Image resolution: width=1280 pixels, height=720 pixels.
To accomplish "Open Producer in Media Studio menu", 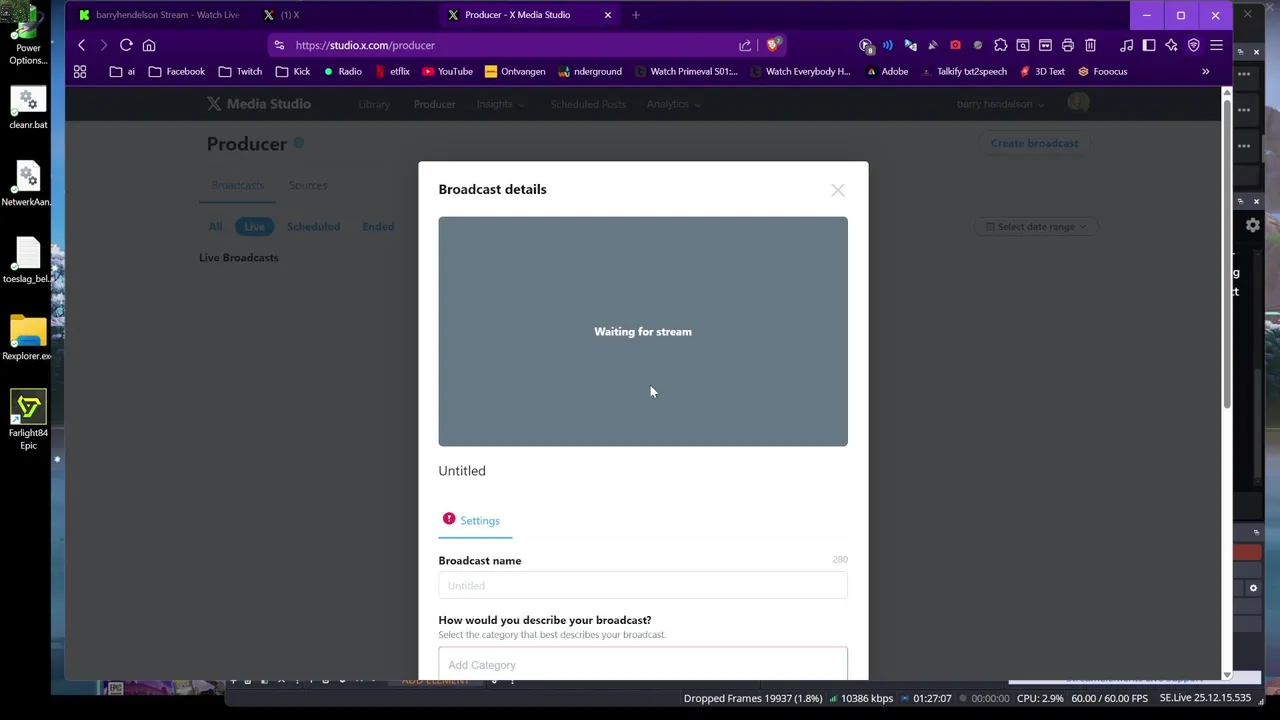I will tap(434, 104).
